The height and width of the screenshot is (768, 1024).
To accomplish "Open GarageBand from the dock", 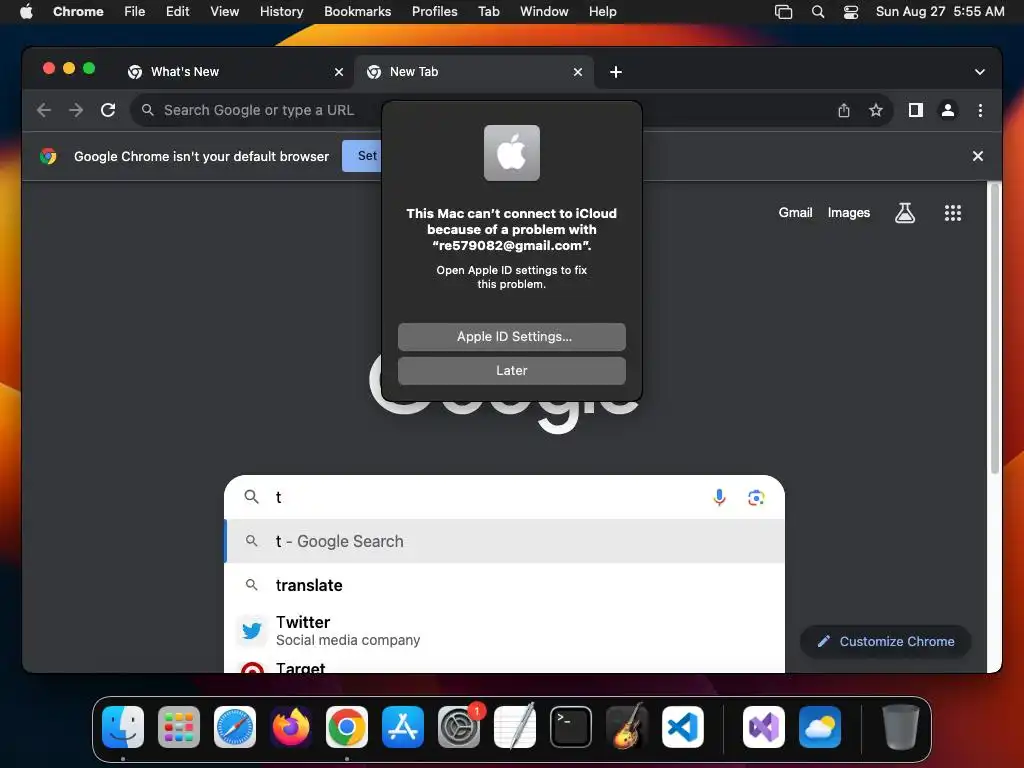I will (x=627, y=727).
